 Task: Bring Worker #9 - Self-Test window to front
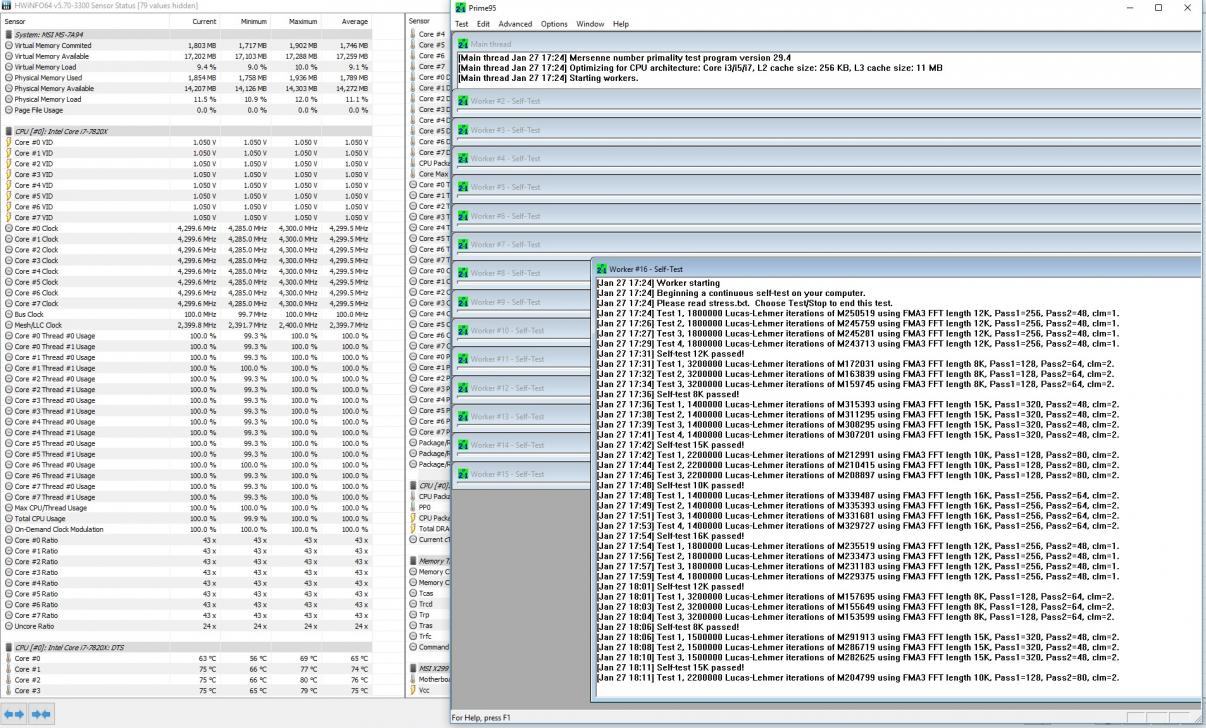pyautogui.click(x=523, y=302)
